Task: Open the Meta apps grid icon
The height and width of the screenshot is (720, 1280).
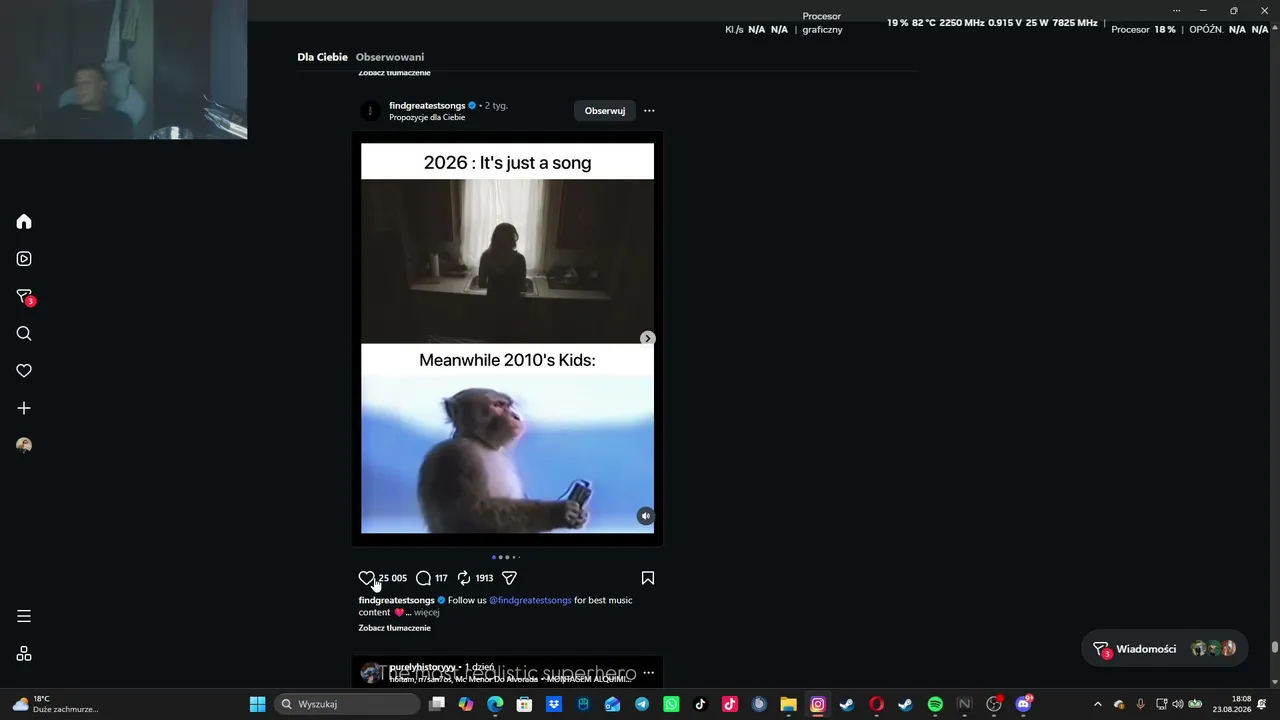Action: [24, 654]
